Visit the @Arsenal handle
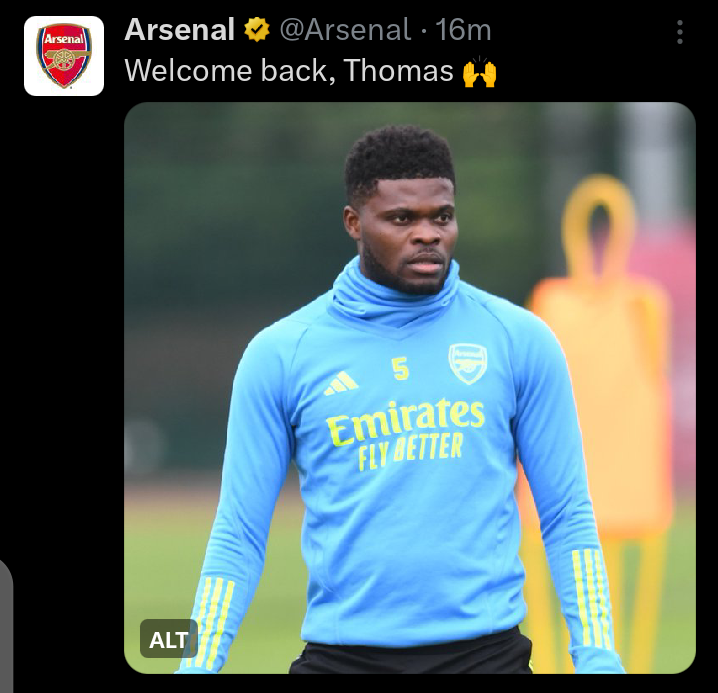 (343, 30)
